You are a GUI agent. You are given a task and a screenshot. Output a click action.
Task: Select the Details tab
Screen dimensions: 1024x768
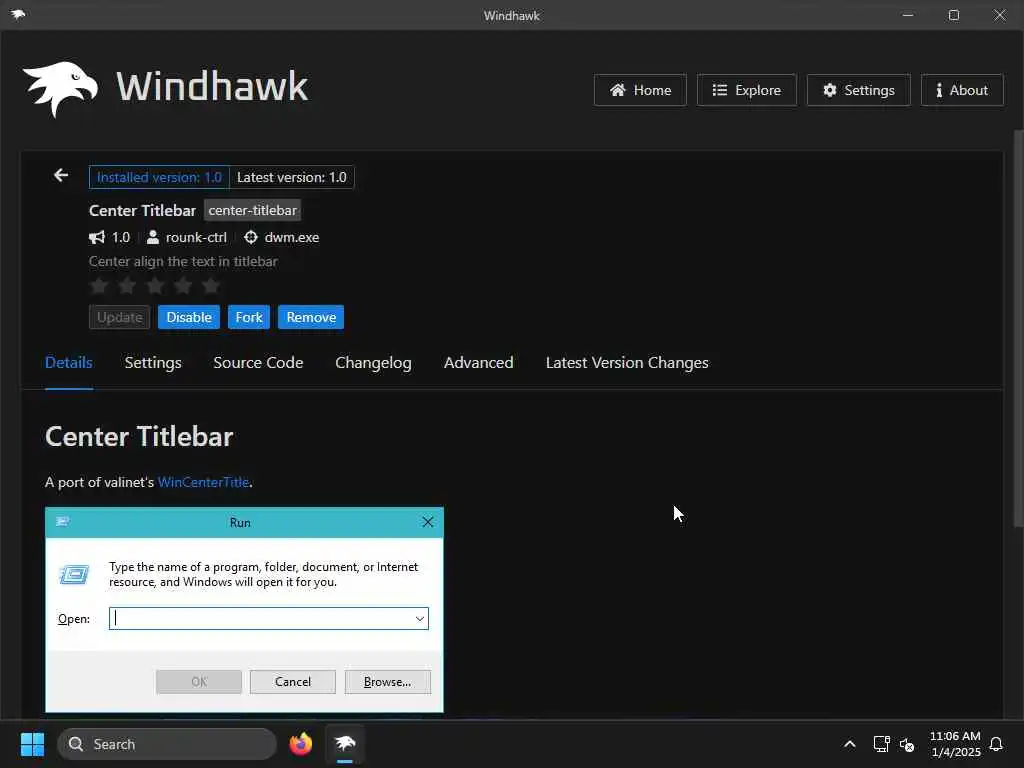tap(69, 363)
